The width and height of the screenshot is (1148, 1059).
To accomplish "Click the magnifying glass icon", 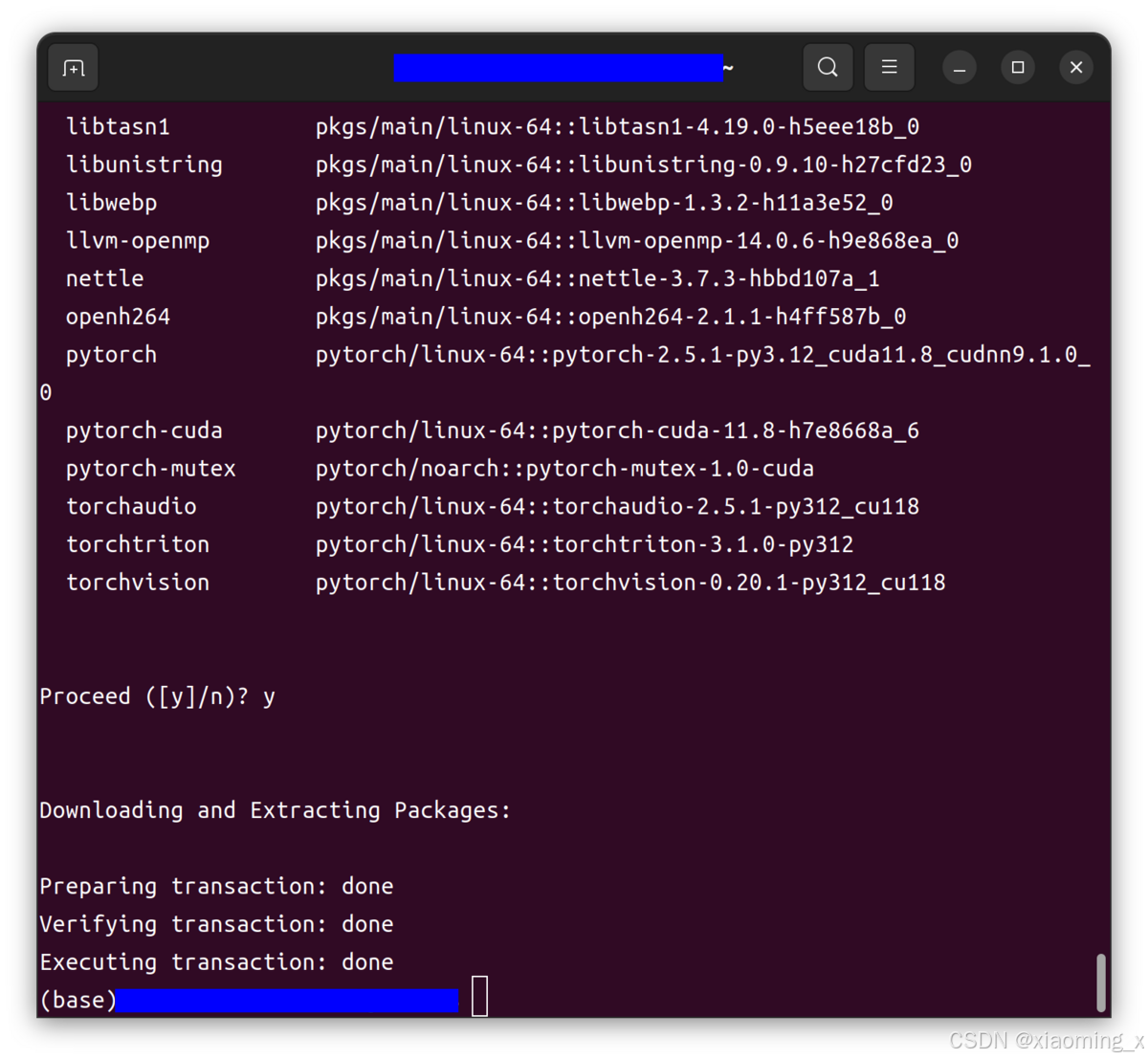I will pyautogui.click(x=827, y=67).
